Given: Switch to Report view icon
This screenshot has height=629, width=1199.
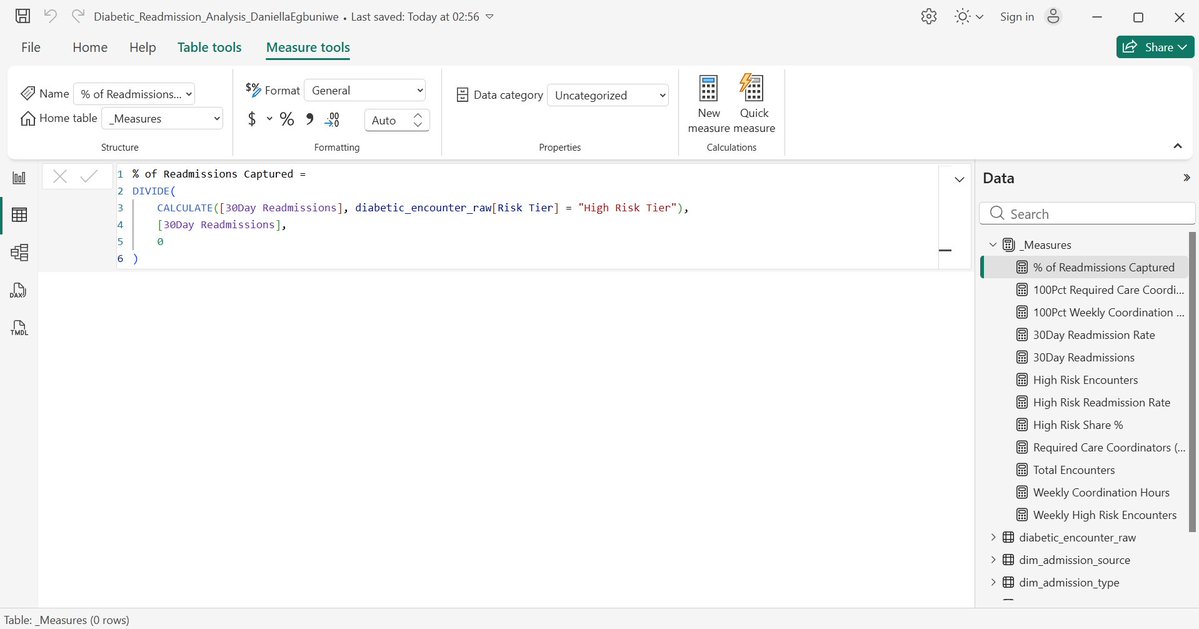Looking at the screenshot, I should pyautogui.click(x=19, y=178).
